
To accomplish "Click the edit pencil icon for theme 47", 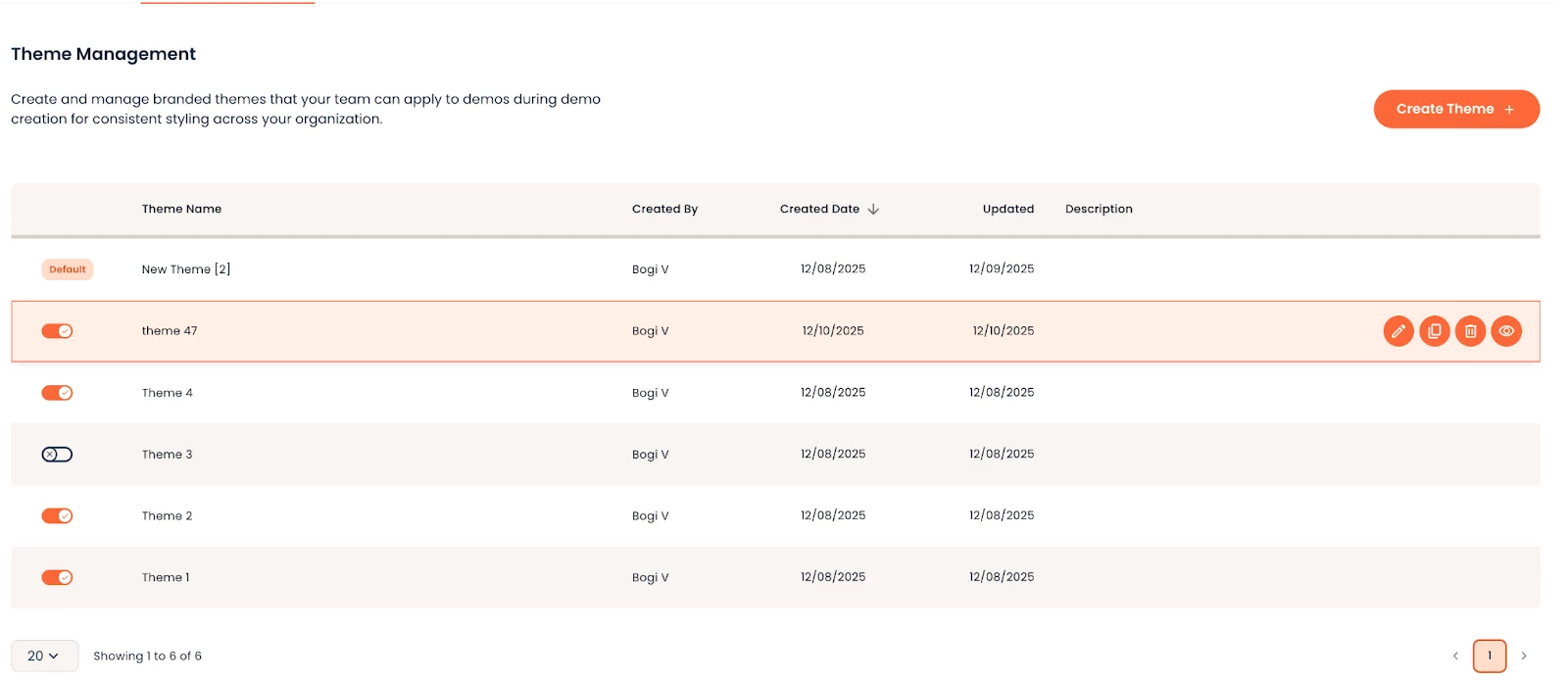I will click(x=1398, y=331).
